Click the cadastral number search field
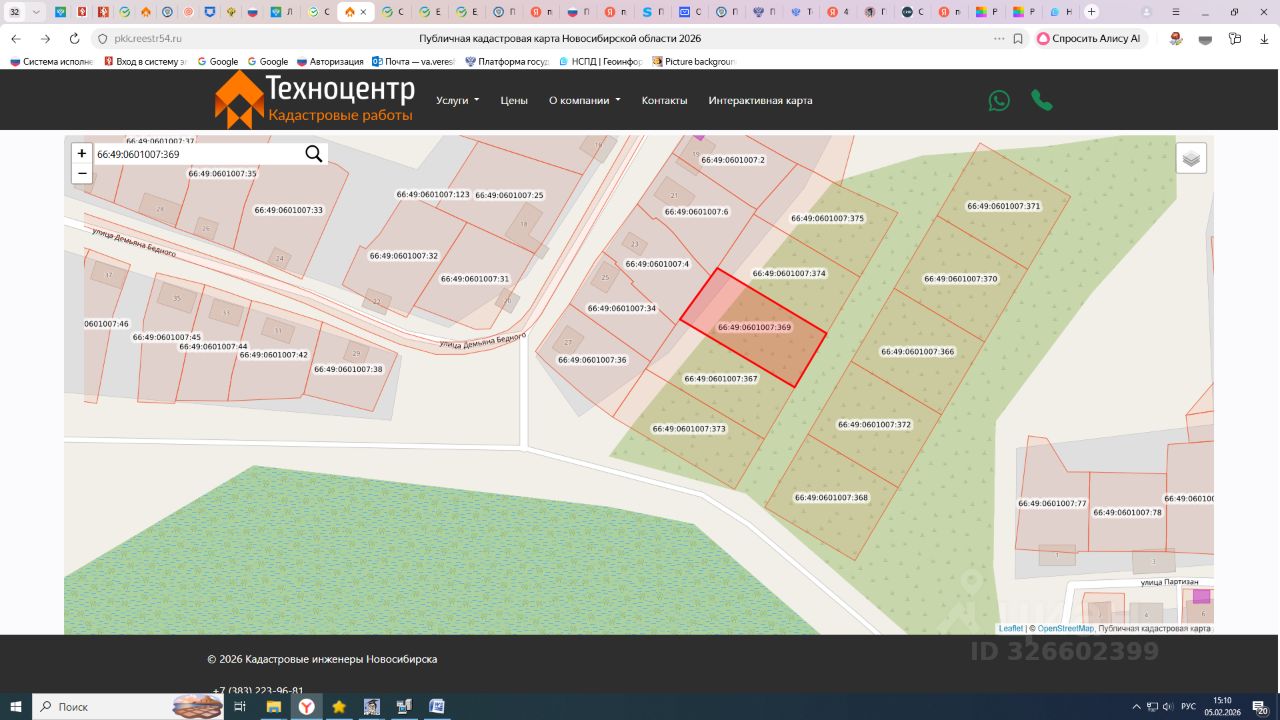The height and width of the screenshot is (720, 1280). pos(197,154)
